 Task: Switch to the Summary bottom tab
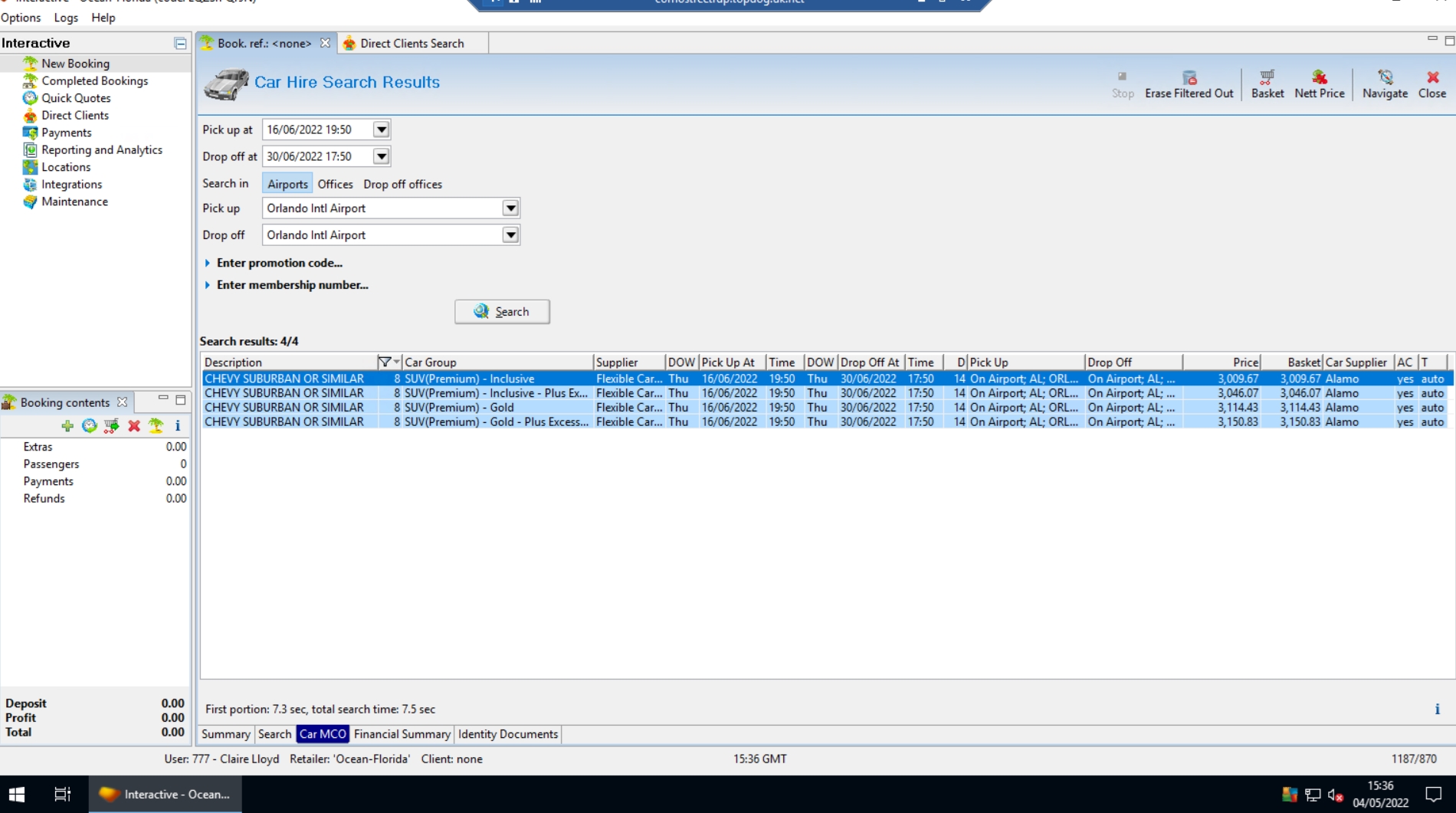click(225, 734)
